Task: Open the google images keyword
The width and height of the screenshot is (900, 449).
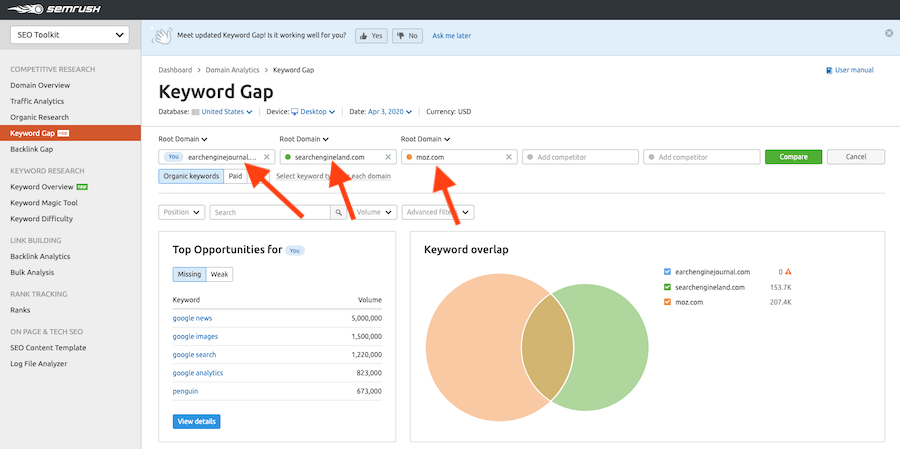Action: point(195,336)
